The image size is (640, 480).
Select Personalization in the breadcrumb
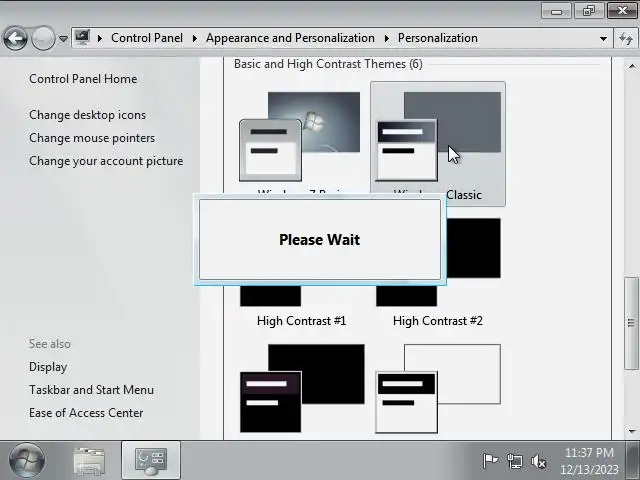point(438,38)
